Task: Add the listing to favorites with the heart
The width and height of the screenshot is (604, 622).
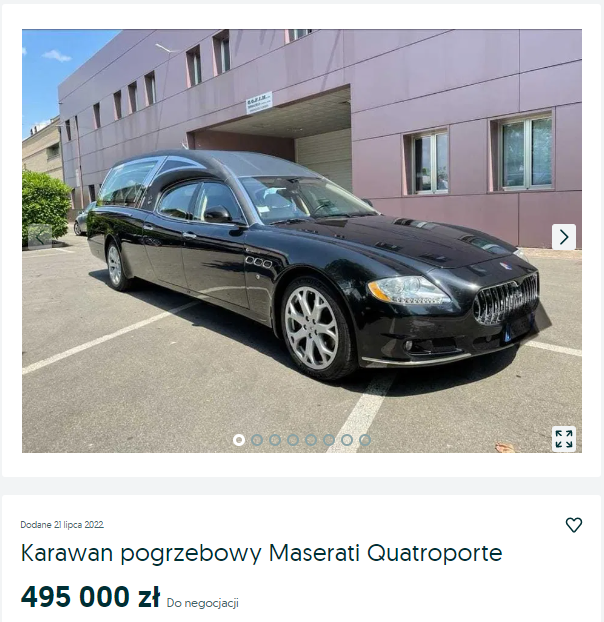Action: (573, 525)
